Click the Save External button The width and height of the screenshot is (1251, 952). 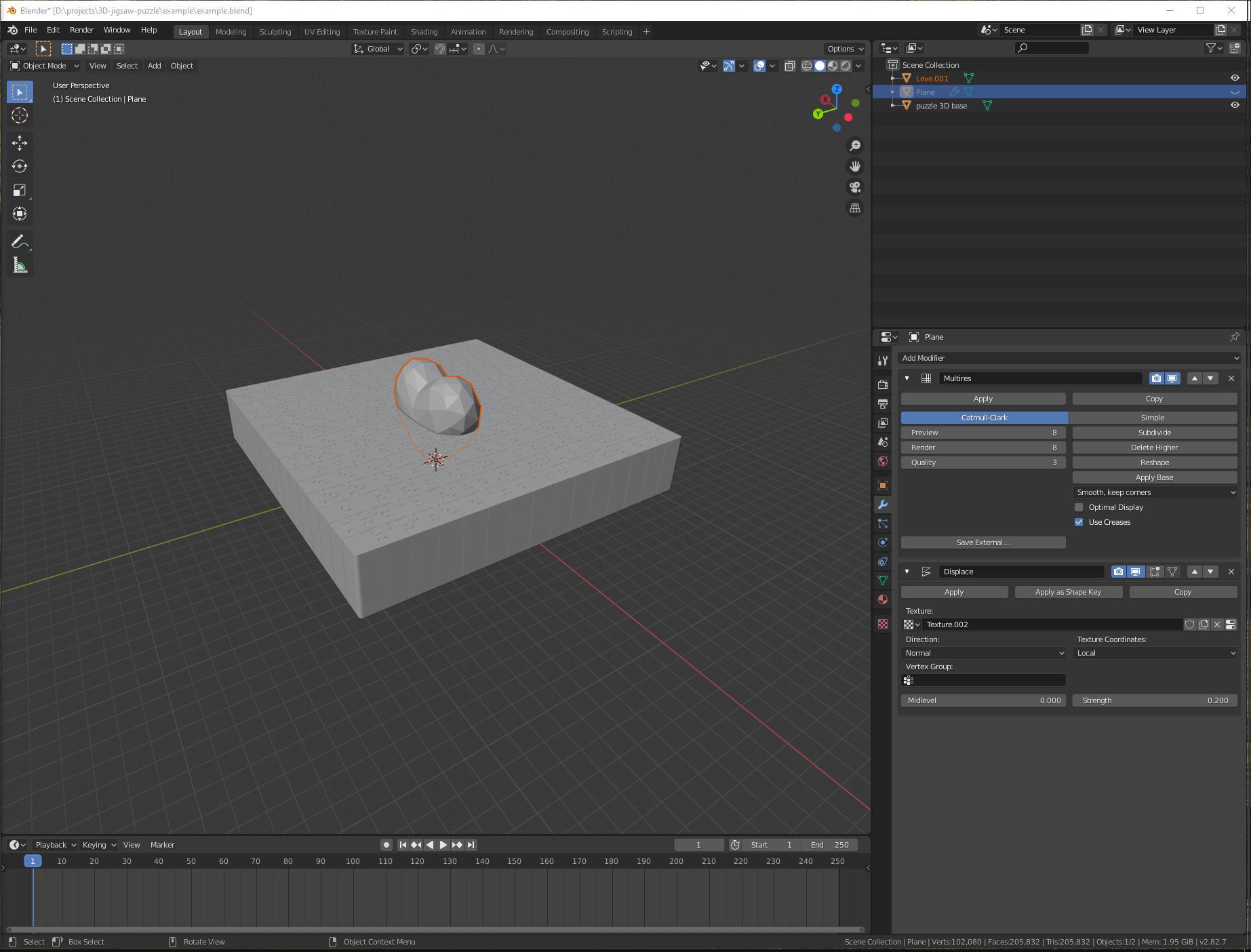[x=982, y=542]
